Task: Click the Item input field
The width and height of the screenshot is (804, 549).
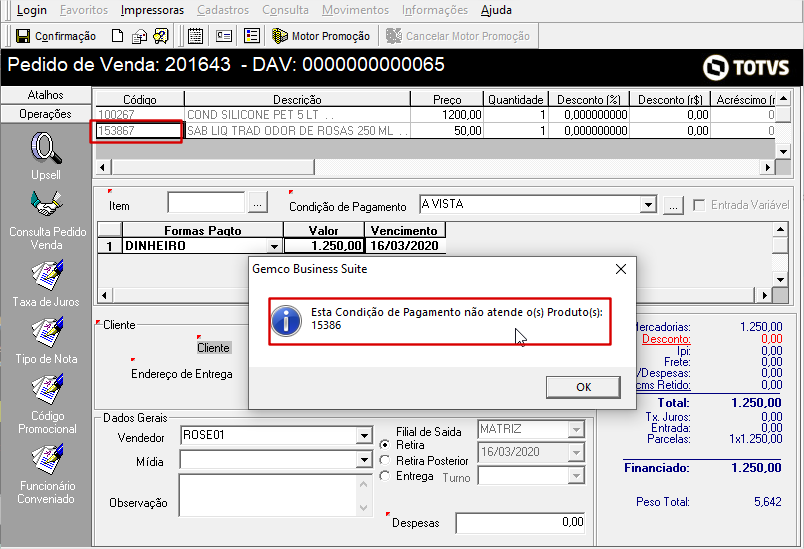Action: coord(206,202)
